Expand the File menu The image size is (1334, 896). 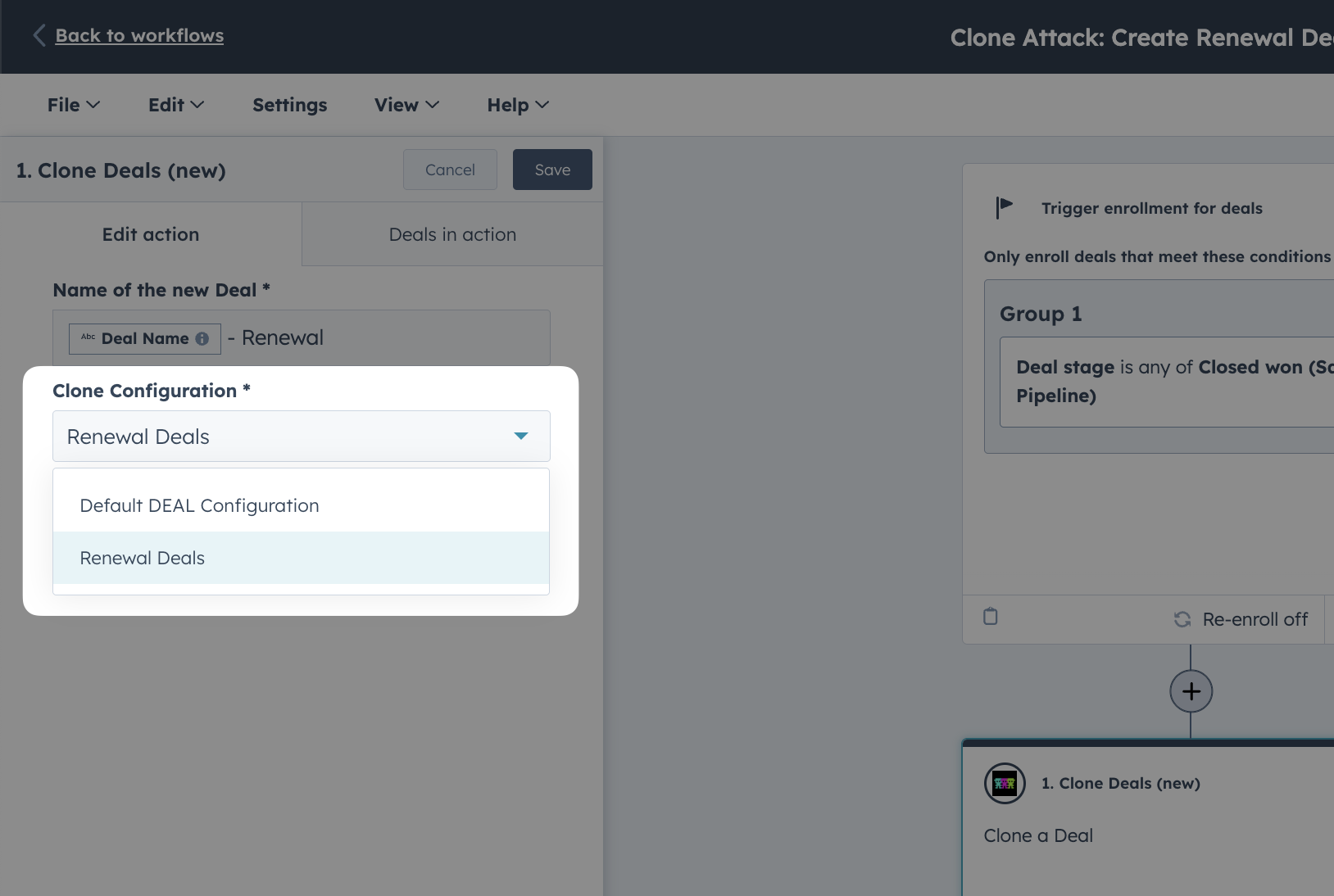[x=73, y=105]
